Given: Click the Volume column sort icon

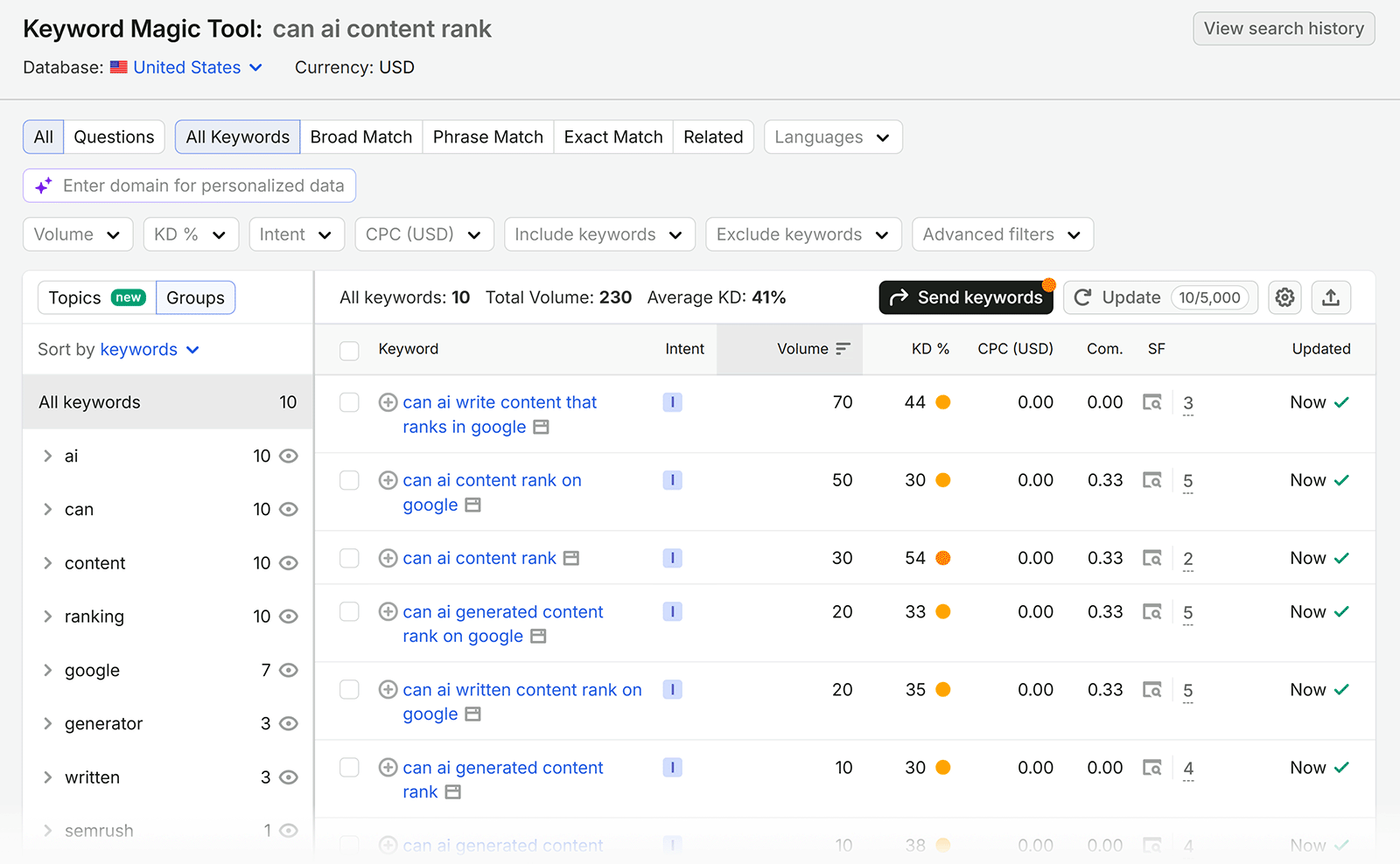Looking at the screenshot, I should tap(843, 349).
